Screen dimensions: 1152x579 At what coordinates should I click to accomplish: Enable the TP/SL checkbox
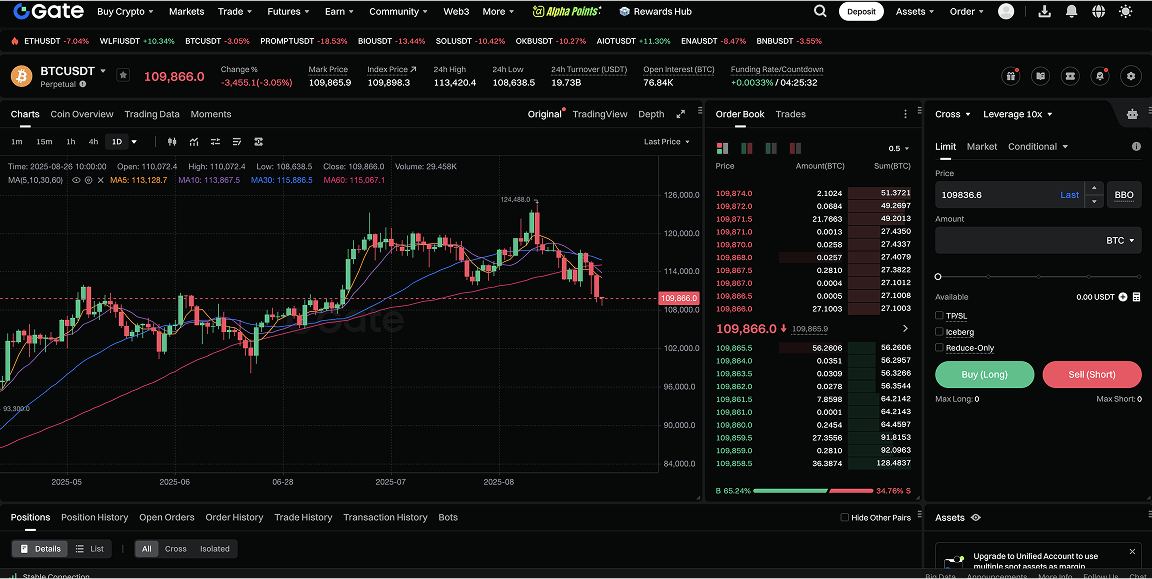pos(939,315)
